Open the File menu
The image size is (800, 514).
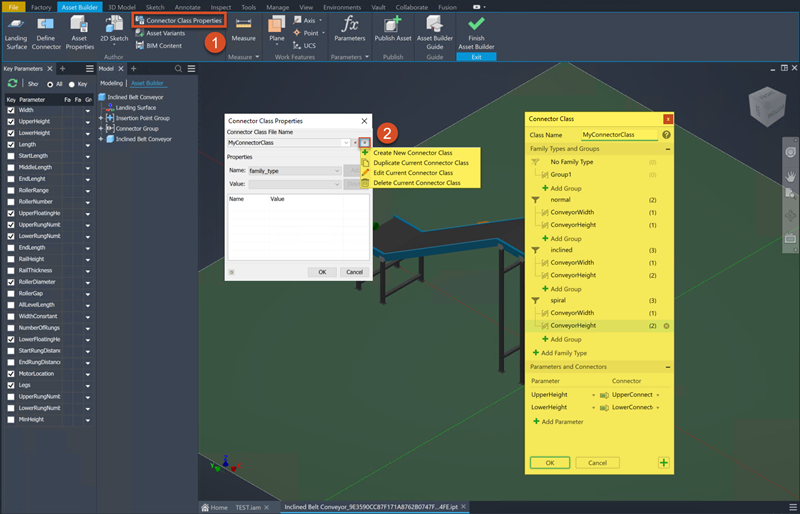point(13,7)
